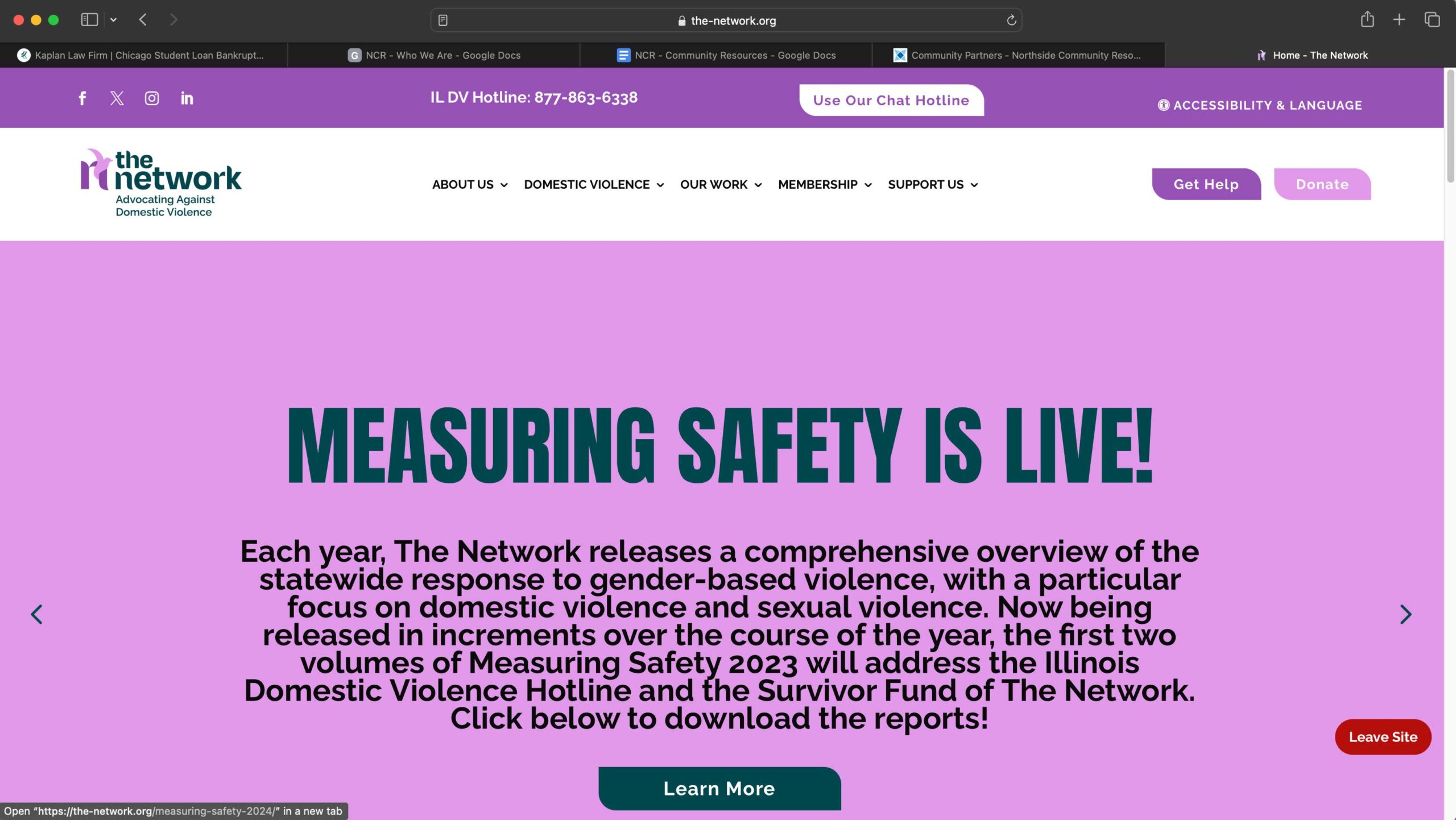Open The Network's Instagram profile
The height and width of the screenshot is (820, 1456).
click(152, 98)
